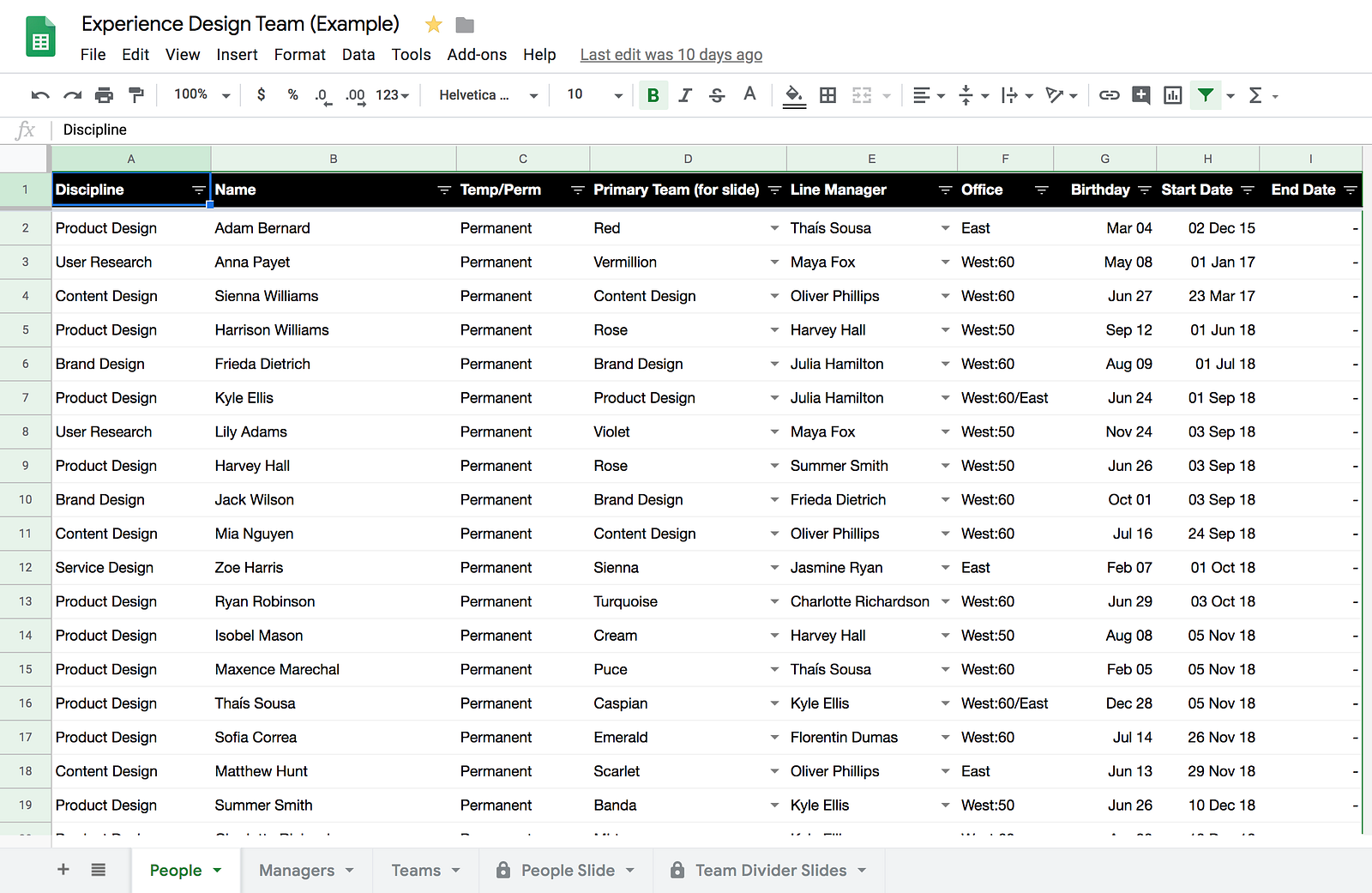Open the borders tool

click(x=828, y=95)
